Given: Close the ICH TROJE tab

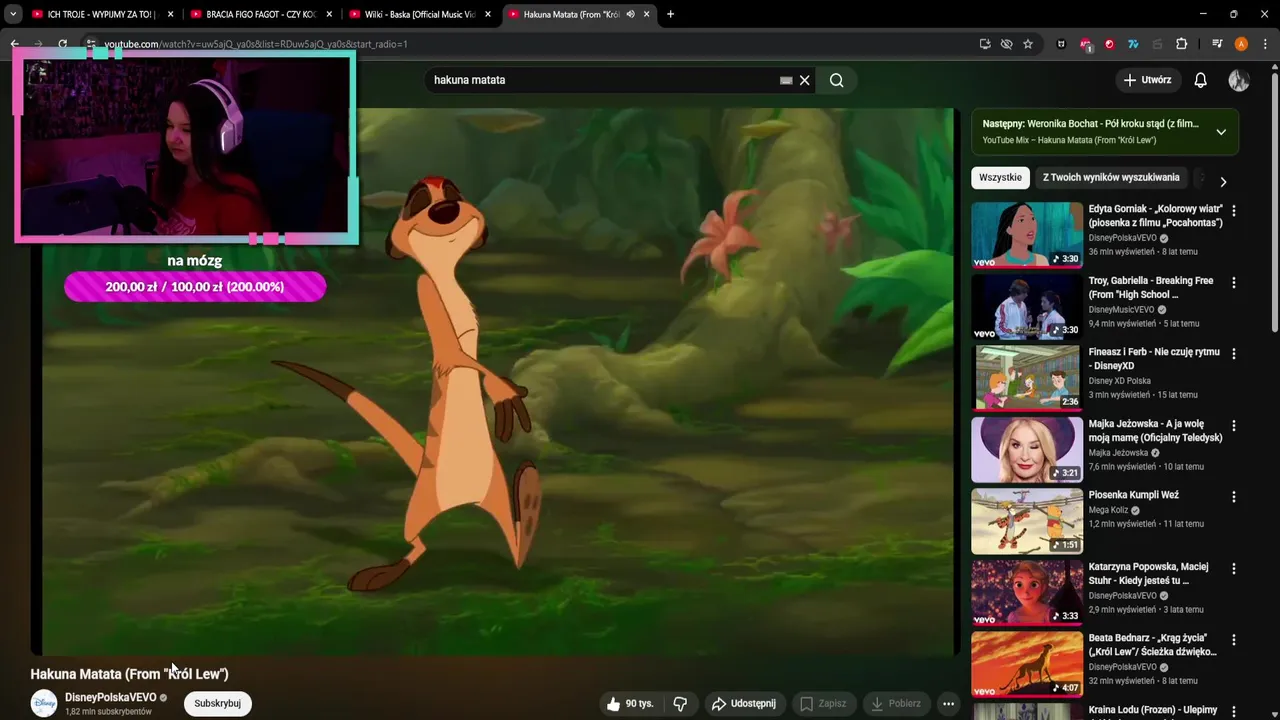Looking at the screenshot, I should pos(170,14).
